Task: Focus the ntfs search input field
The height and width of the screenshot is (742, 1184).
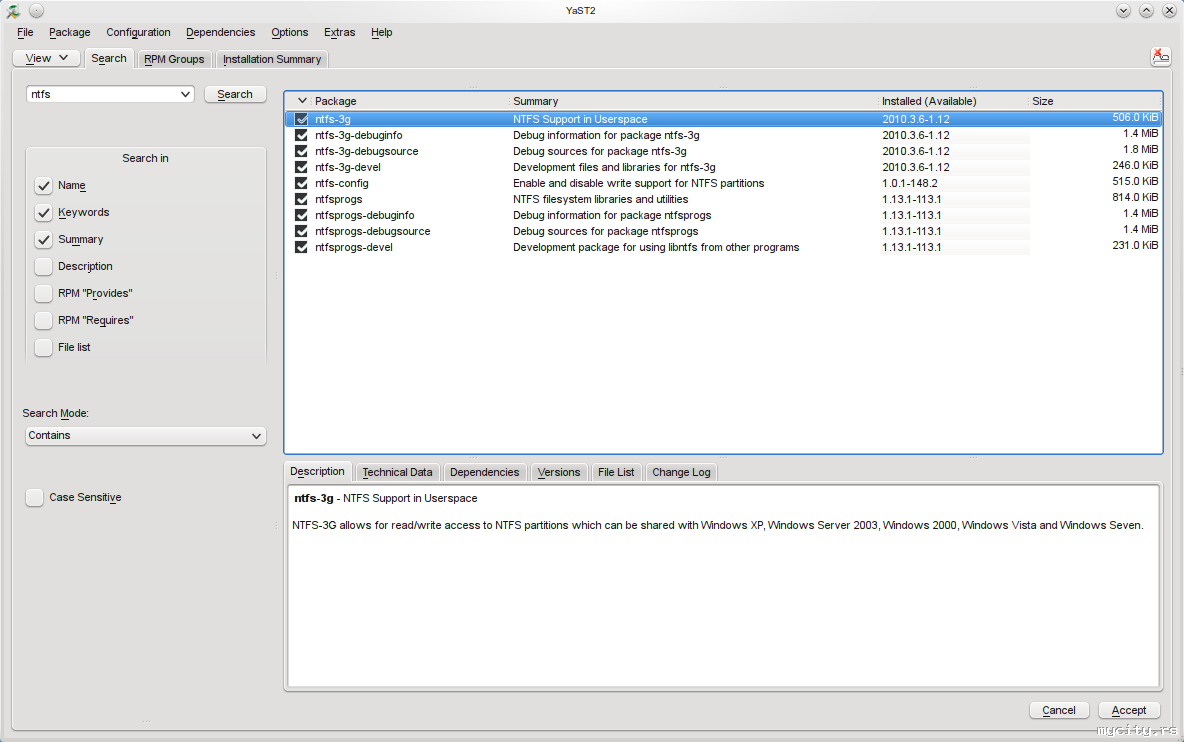Action: pos(103,94)
